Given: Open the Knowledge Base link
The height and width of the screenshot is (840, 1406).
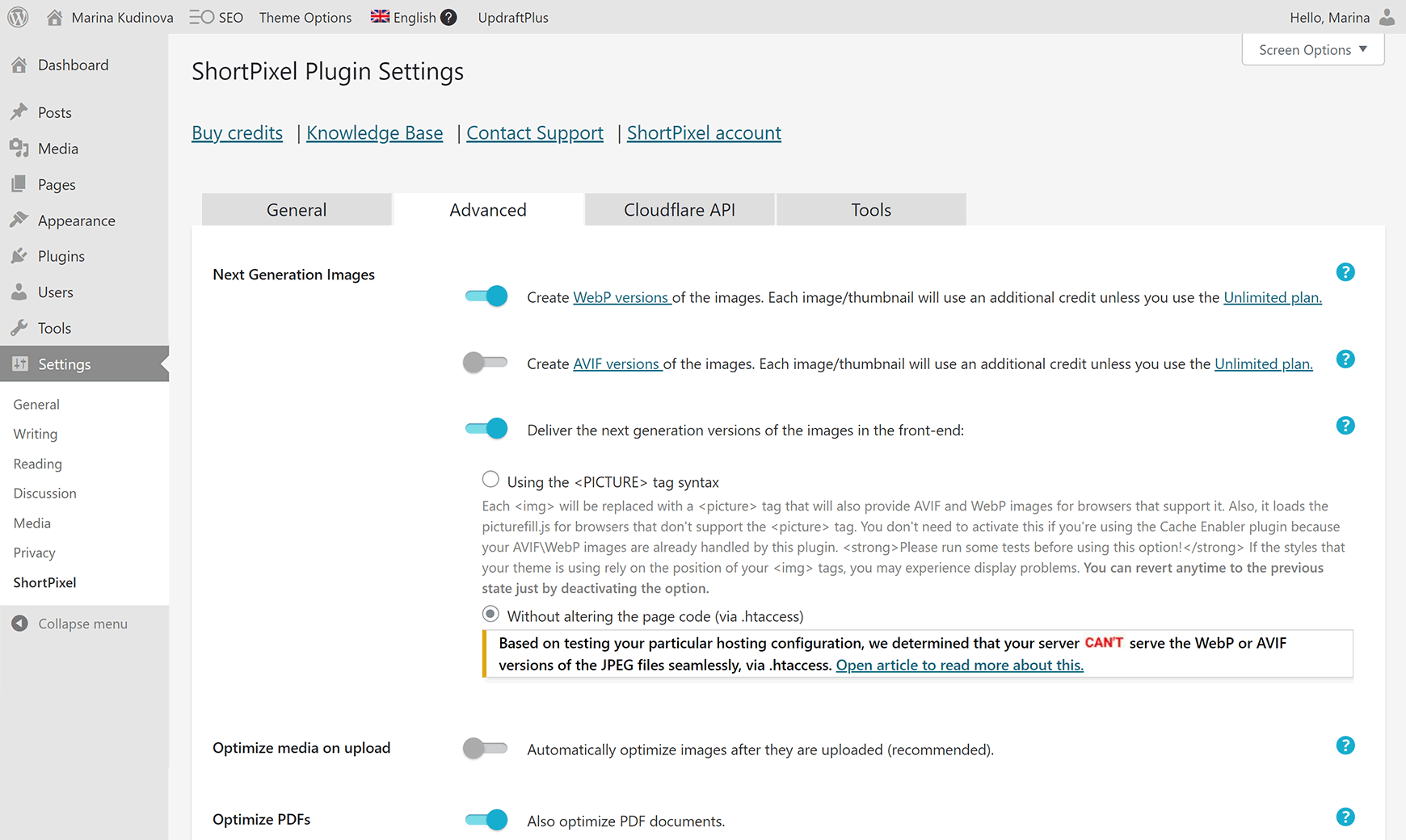Looking at the screenshot, I should point(374,132).
